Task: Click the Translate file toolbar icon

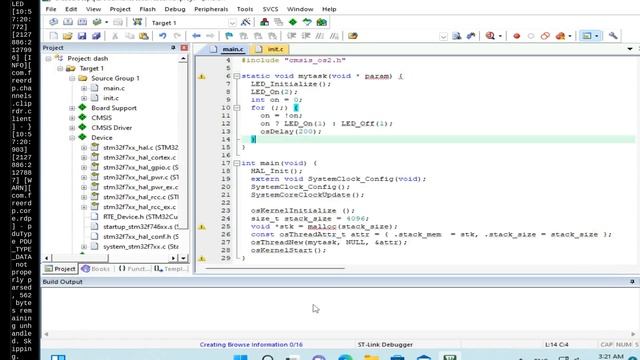Action: [x=53, y=22]
